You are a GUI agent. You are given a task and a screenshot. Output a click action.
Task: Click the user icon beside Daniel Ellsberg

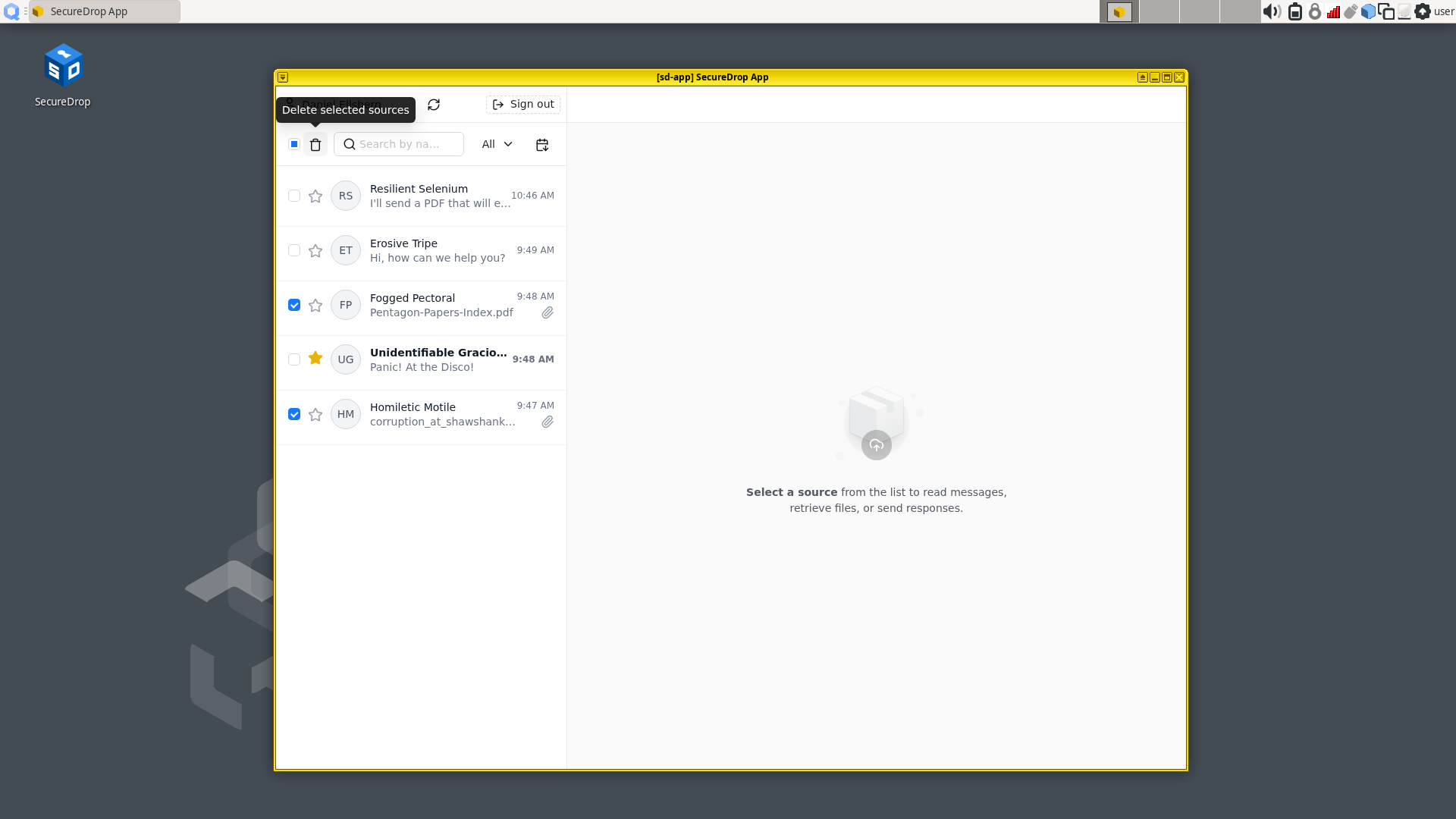tap(291, 104)
